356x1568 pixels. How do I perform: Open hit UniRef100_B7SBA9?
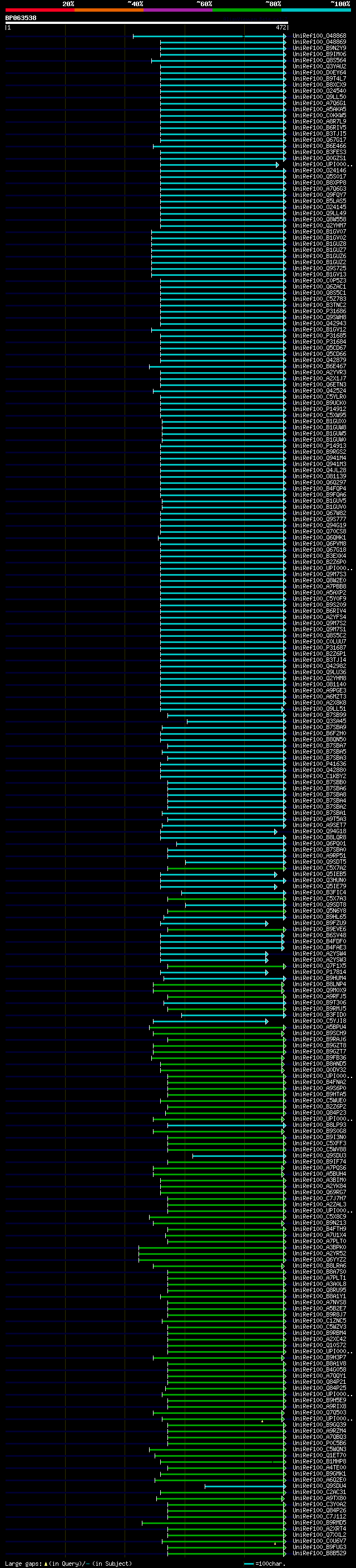coord(319,727)
